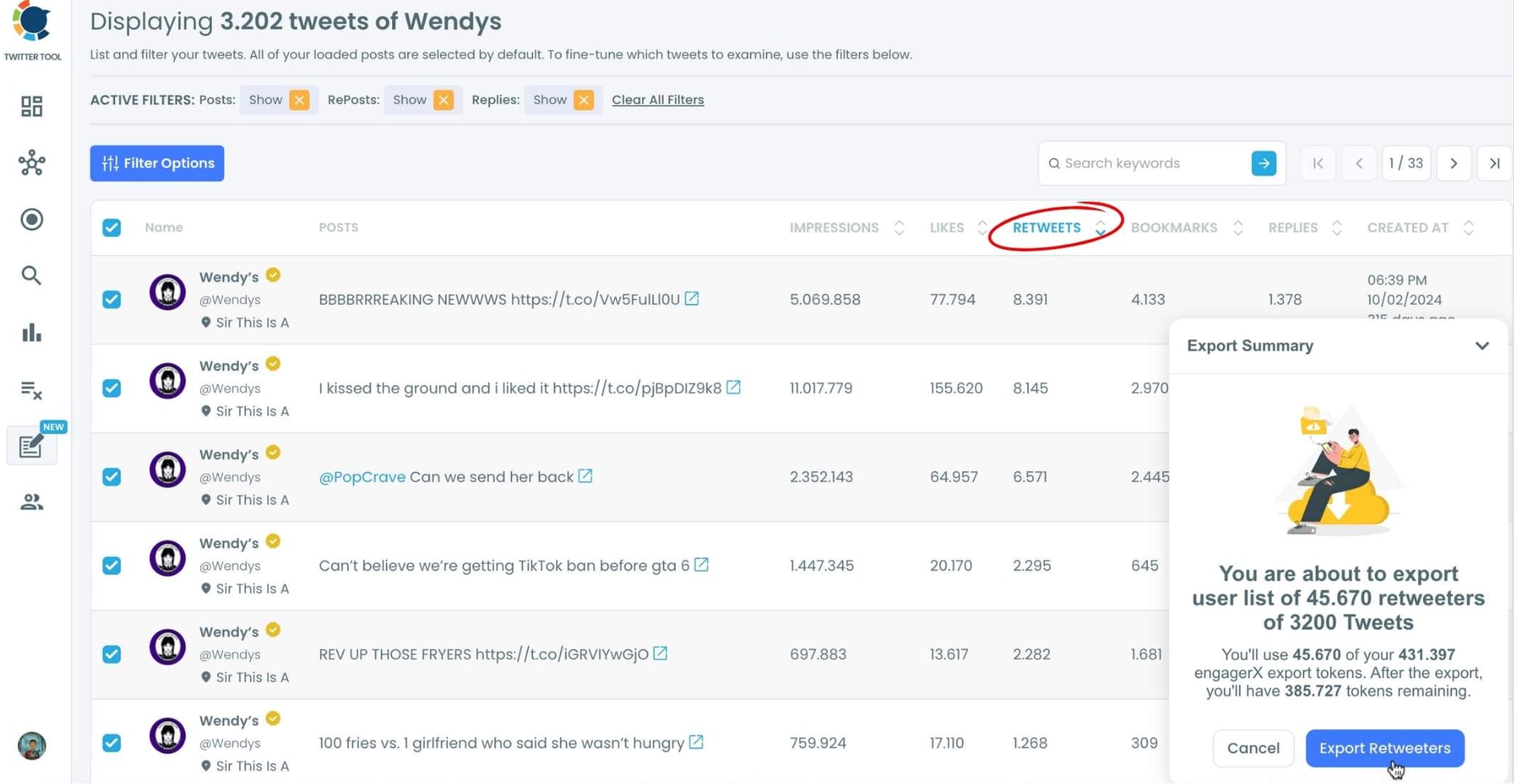Click the list-remove icon in sidebar
1514x784 pixels.
(31, 389)
